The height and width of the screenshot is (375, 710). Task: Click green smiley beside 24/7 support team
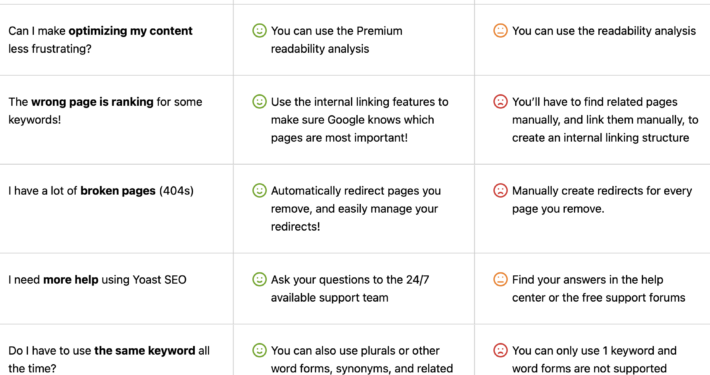[x=259, y=279]
